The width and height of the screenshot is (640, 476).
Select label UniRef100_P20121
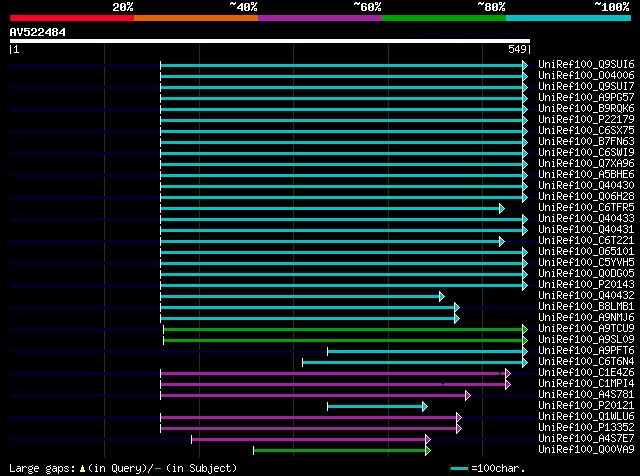(x=586, y=406)
